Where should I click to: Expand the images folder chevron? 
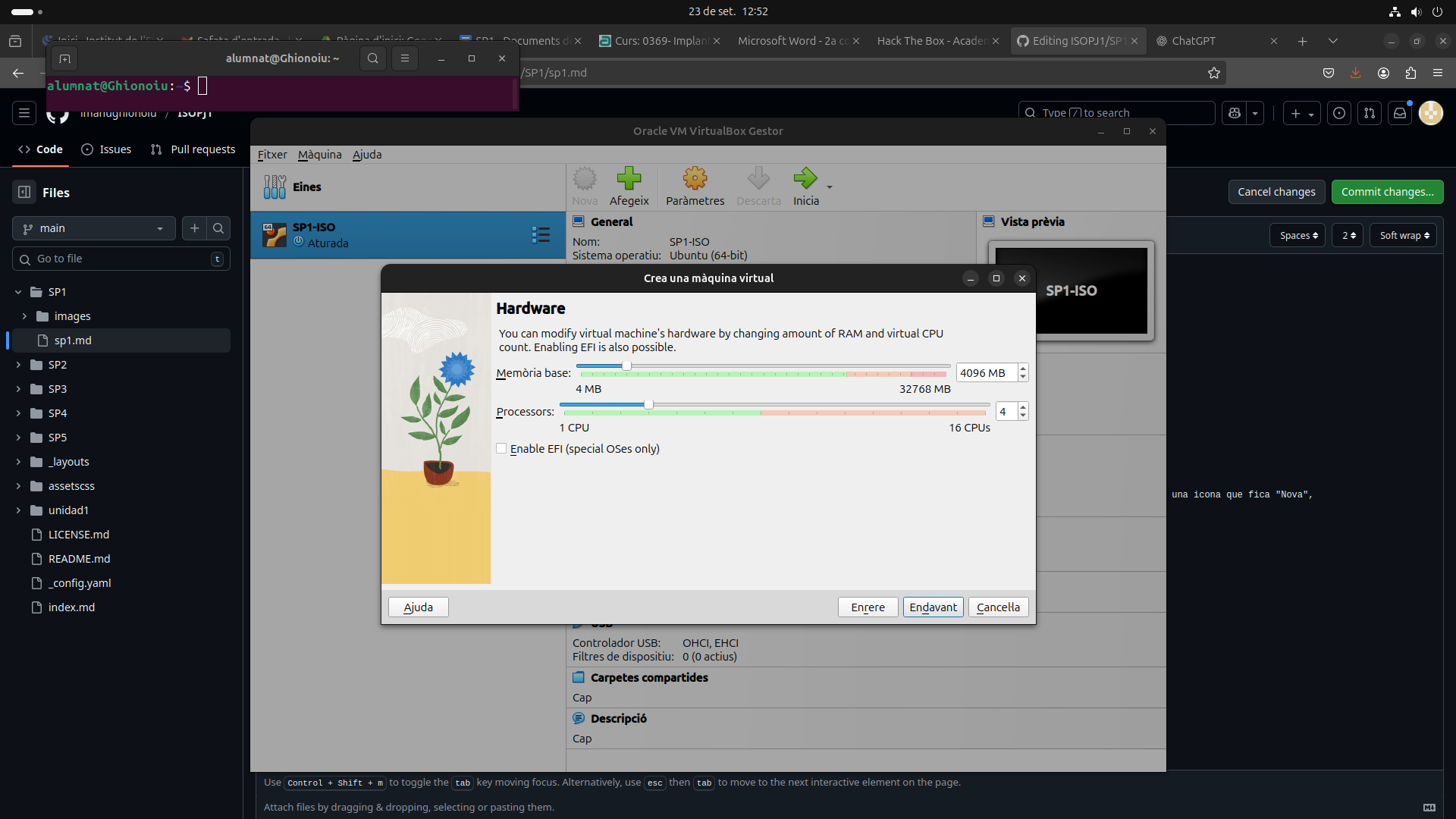click(24, 316)
